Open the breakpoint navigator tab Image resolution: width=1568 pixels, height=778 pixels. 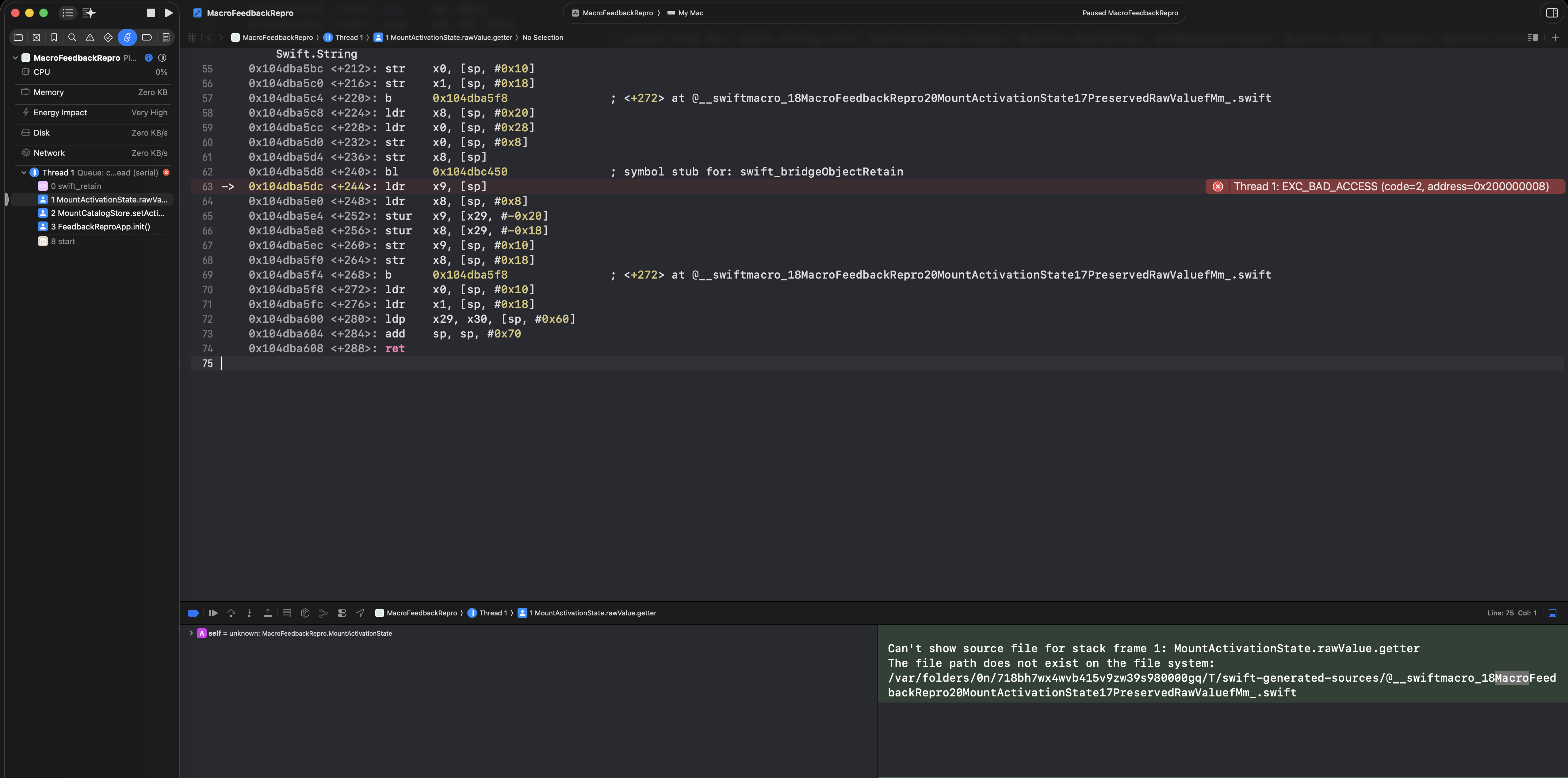click(x=147, y=37)
